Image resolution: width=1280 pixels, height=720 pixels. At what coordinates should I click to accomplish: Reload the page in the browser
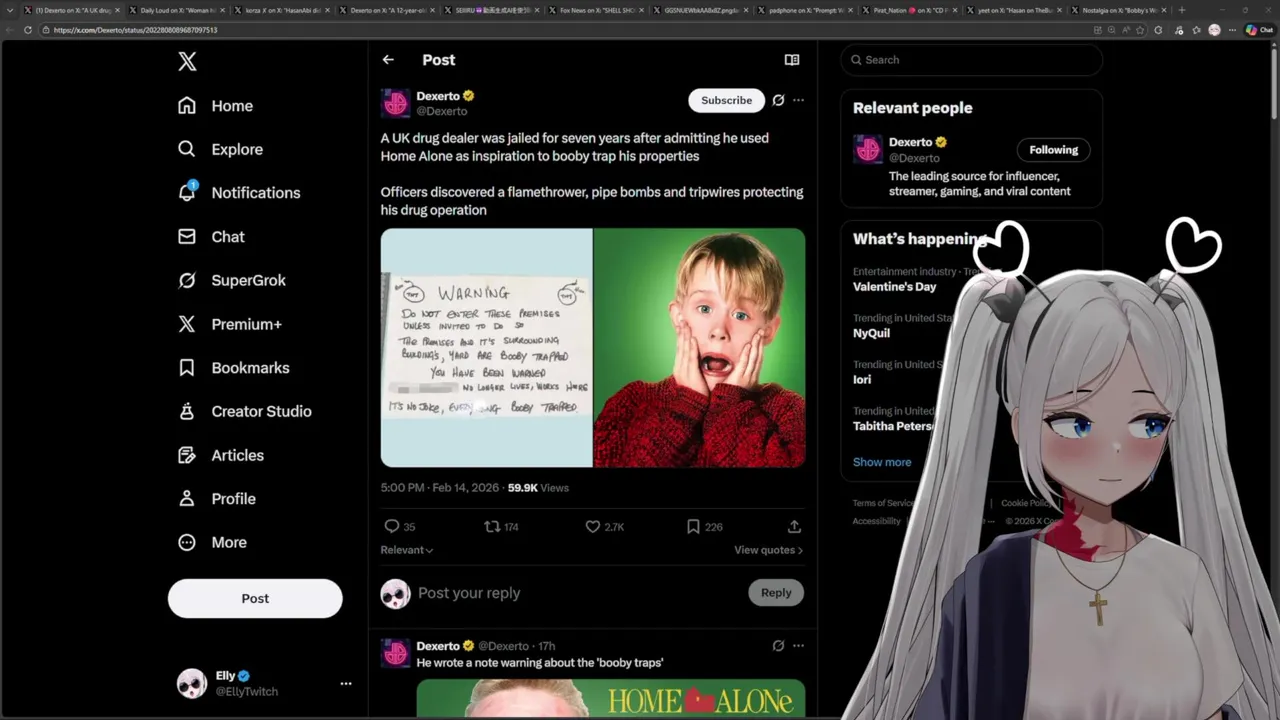[x=28, y=30]
